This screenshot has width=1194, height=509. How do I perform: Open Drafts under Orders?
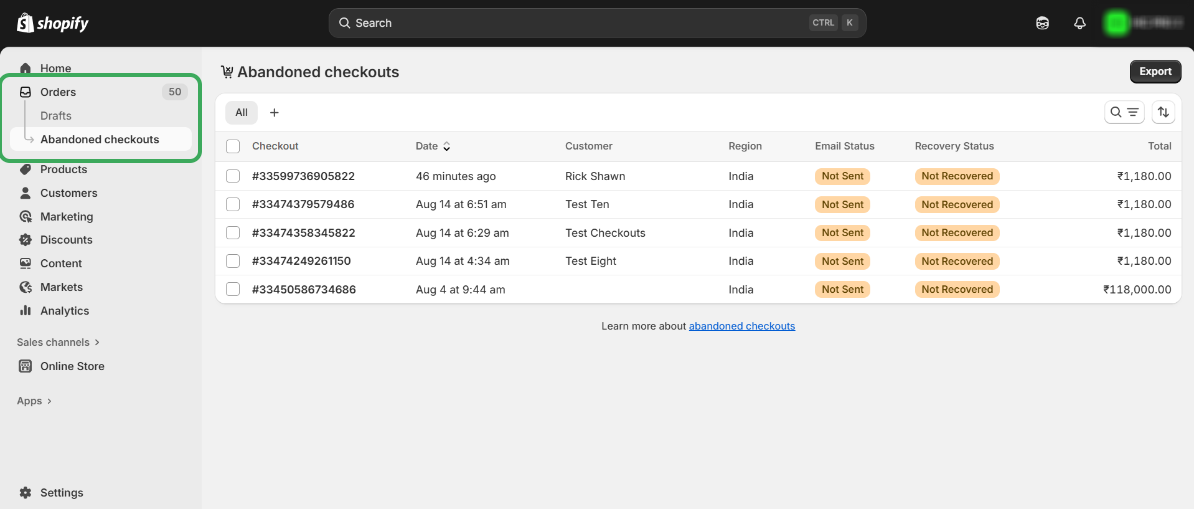56,116
